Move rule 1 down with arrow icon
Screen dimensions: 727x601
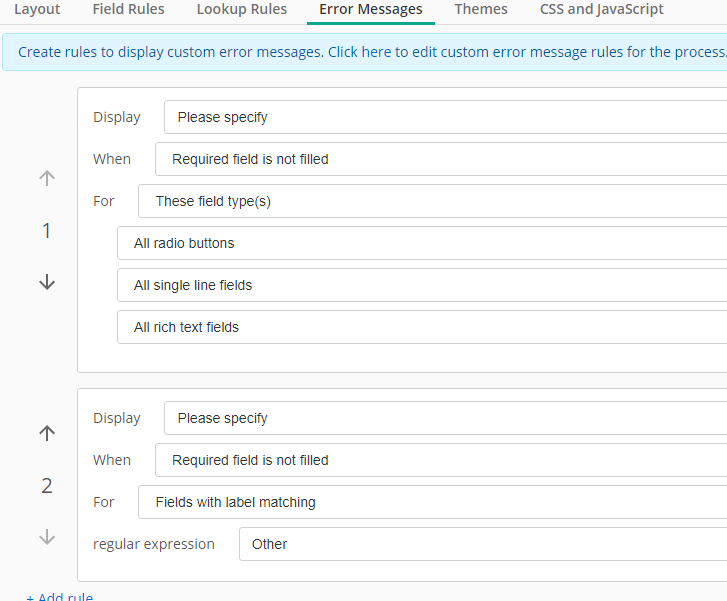click(x=47, y=281)
